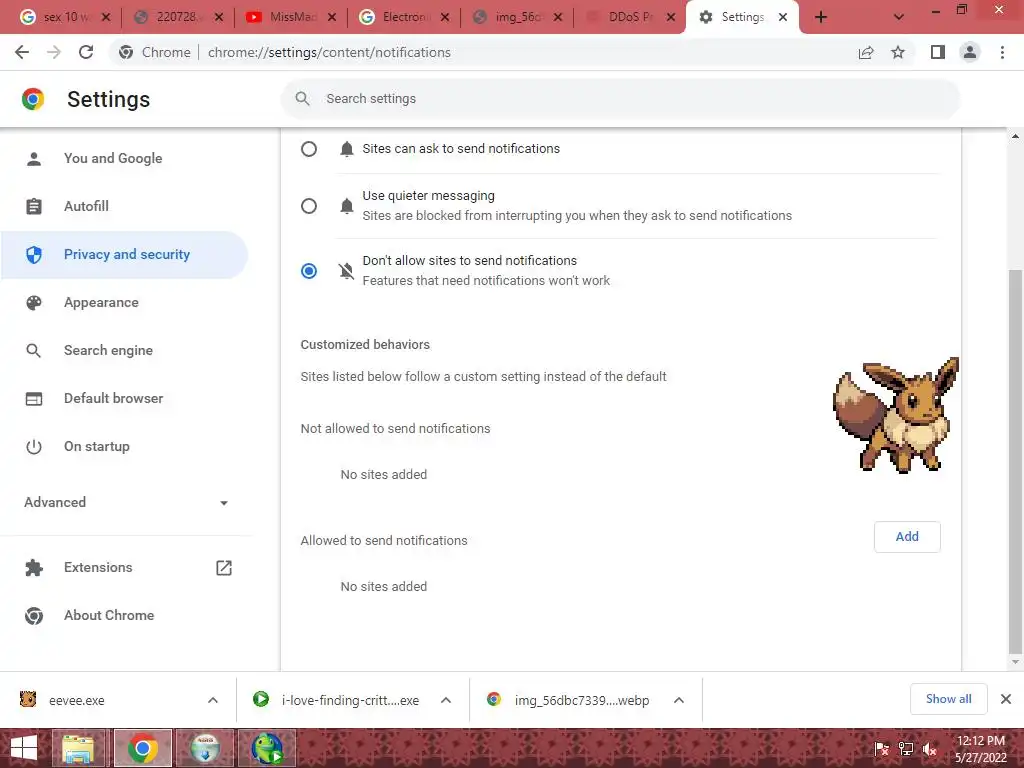Click the forward navigation arrow
The height and width of the screenshot is (768, 1024).
click(54, 52)
